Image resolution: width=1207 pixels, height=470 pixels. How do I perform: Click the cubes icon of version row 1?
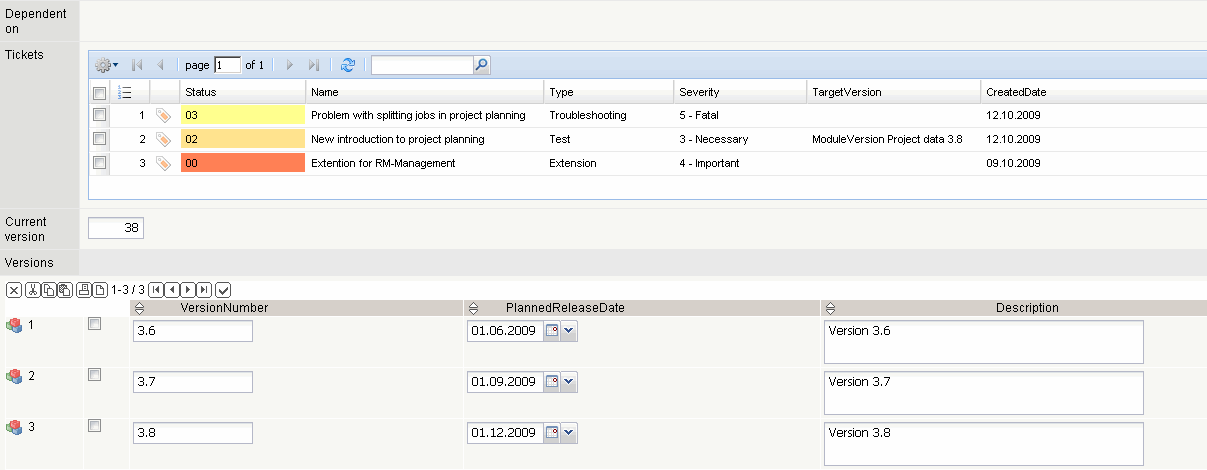click(14, 325)
